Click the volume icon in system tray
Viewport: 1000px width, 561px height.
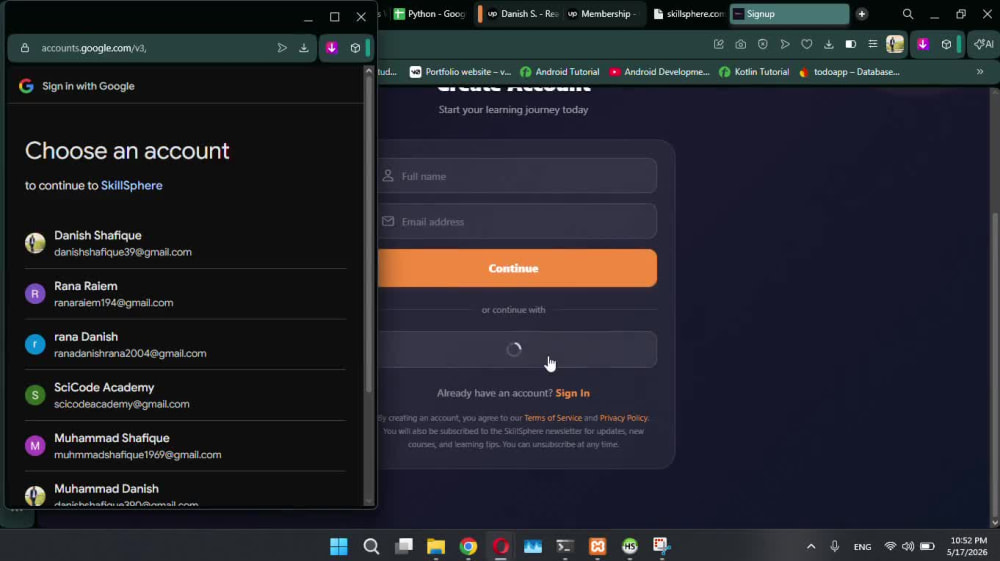point(908,546)
